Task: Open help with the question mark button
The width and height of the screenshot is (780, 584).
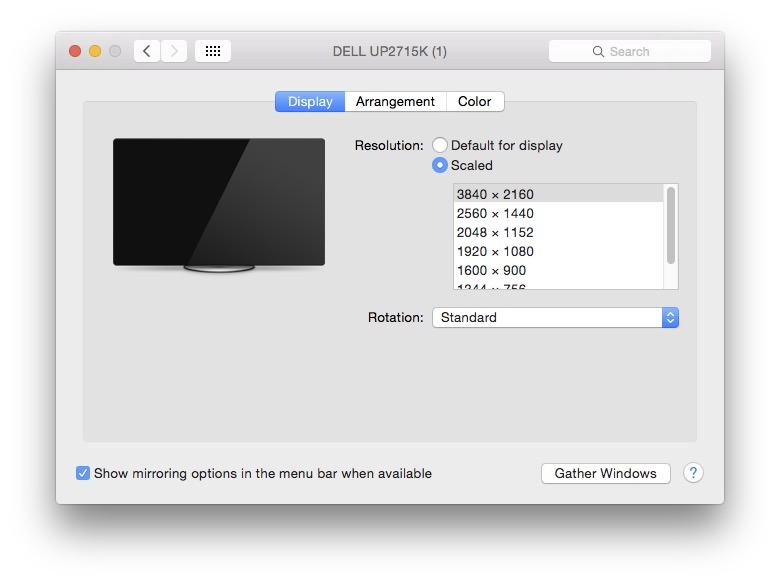Action: [x=693, y=473]
